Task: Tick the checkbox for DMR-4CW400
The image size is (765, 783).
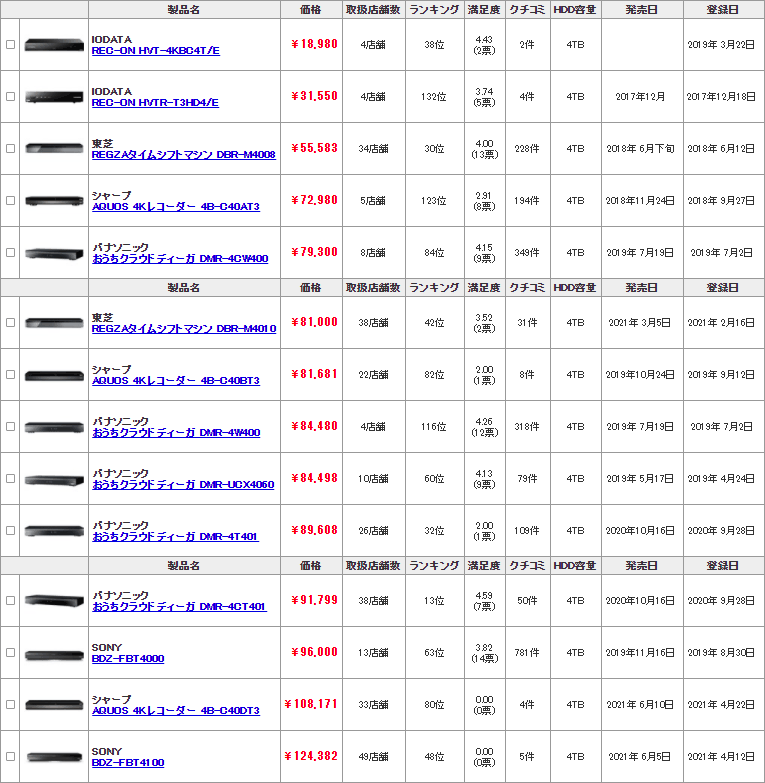Action: pyautogui.click(x=10, y=252)
